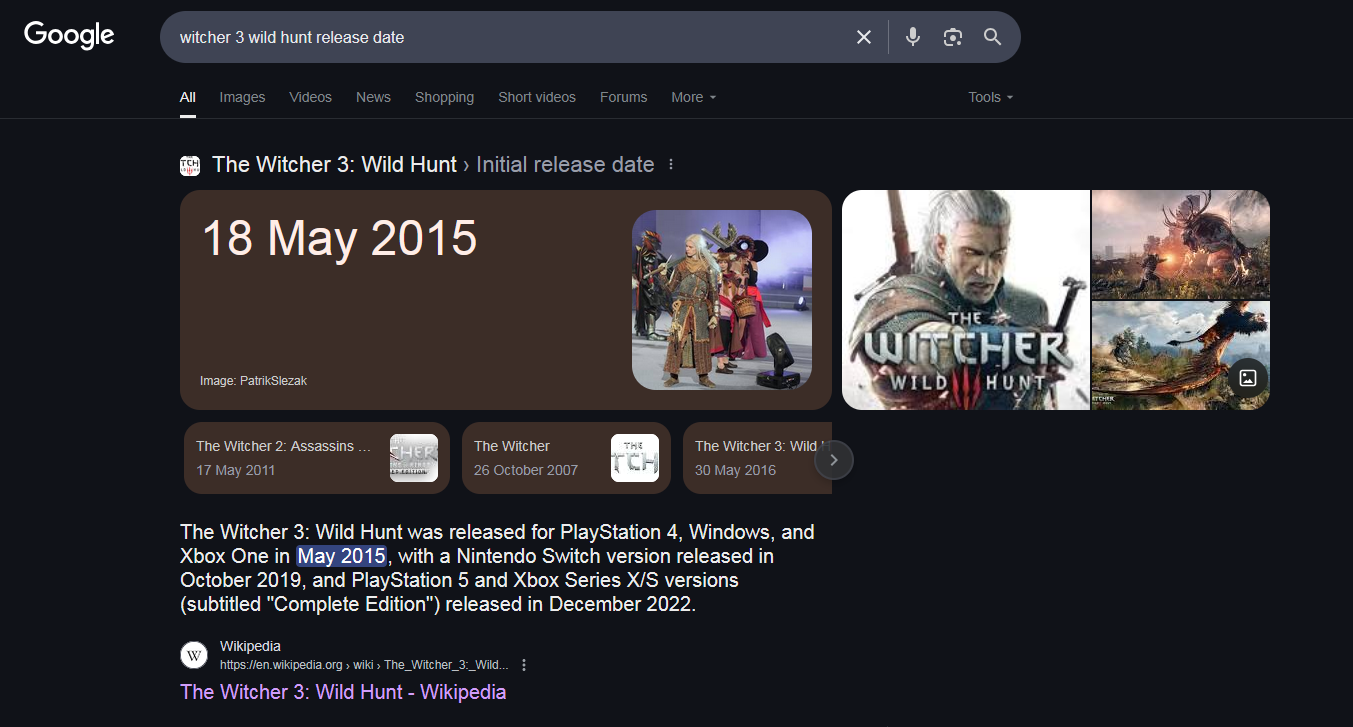Image resolution: width=1353 pixels, height=727 pixels.
Task: Click the Google logo
Action: [69, 36]
